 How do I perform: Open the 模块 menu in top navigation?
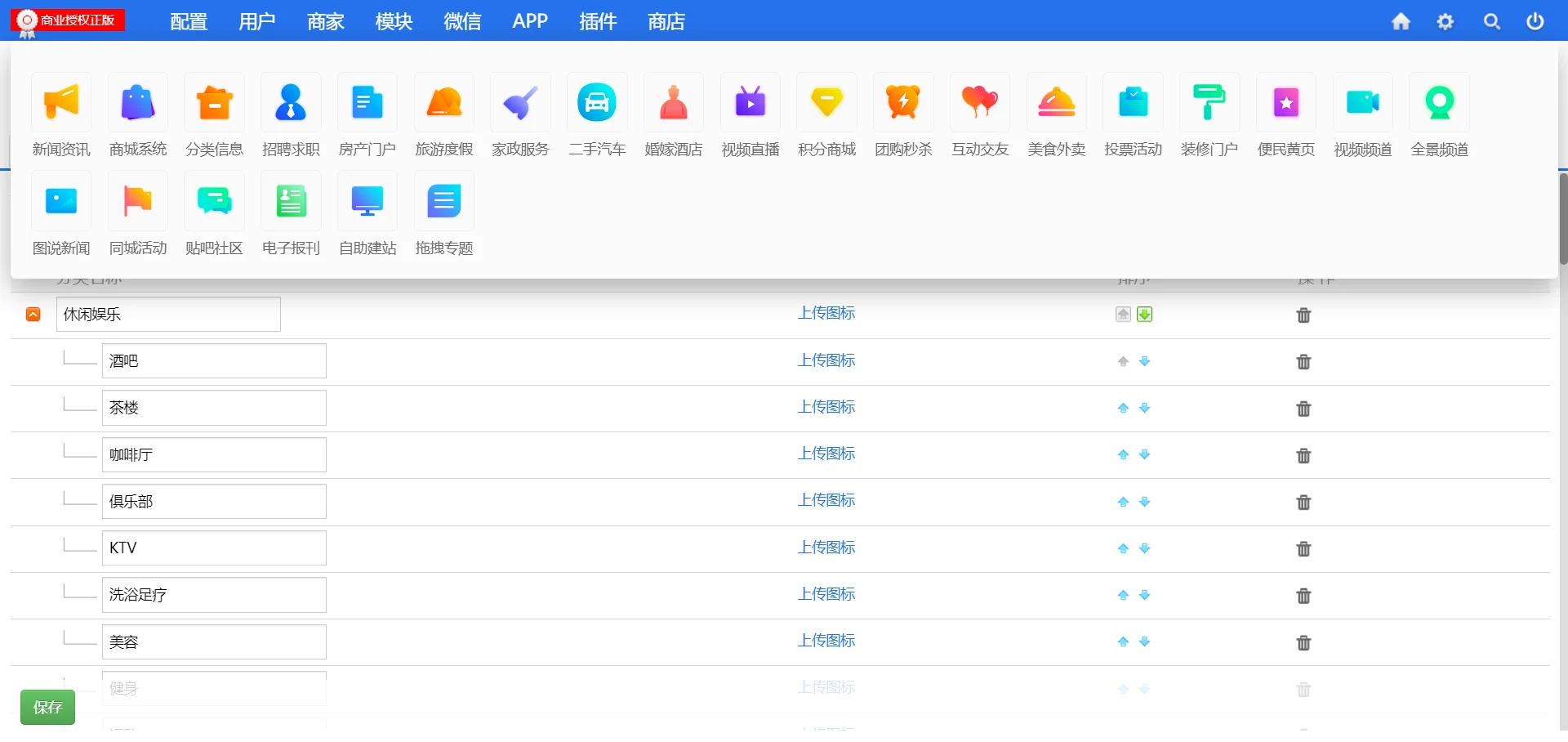point(394,21)
